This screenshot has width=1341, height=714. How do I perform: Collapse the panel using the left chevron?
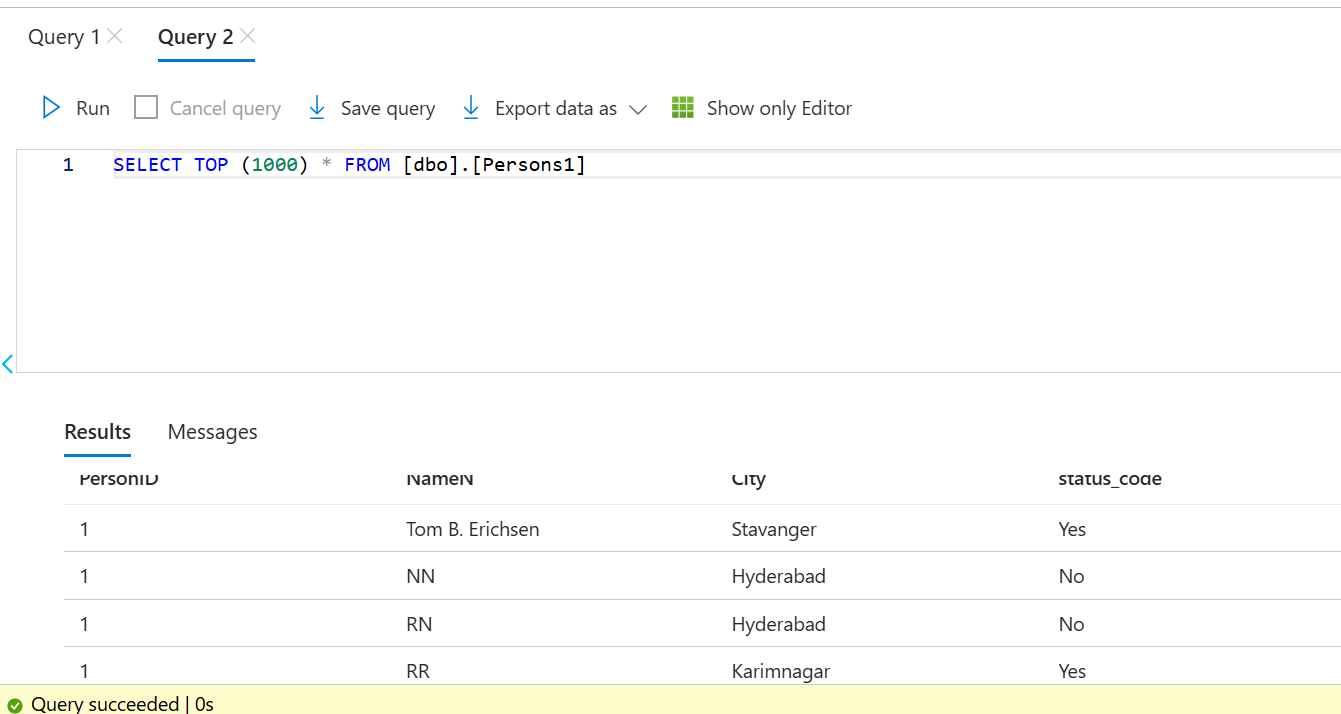click(x=8, y=364)
